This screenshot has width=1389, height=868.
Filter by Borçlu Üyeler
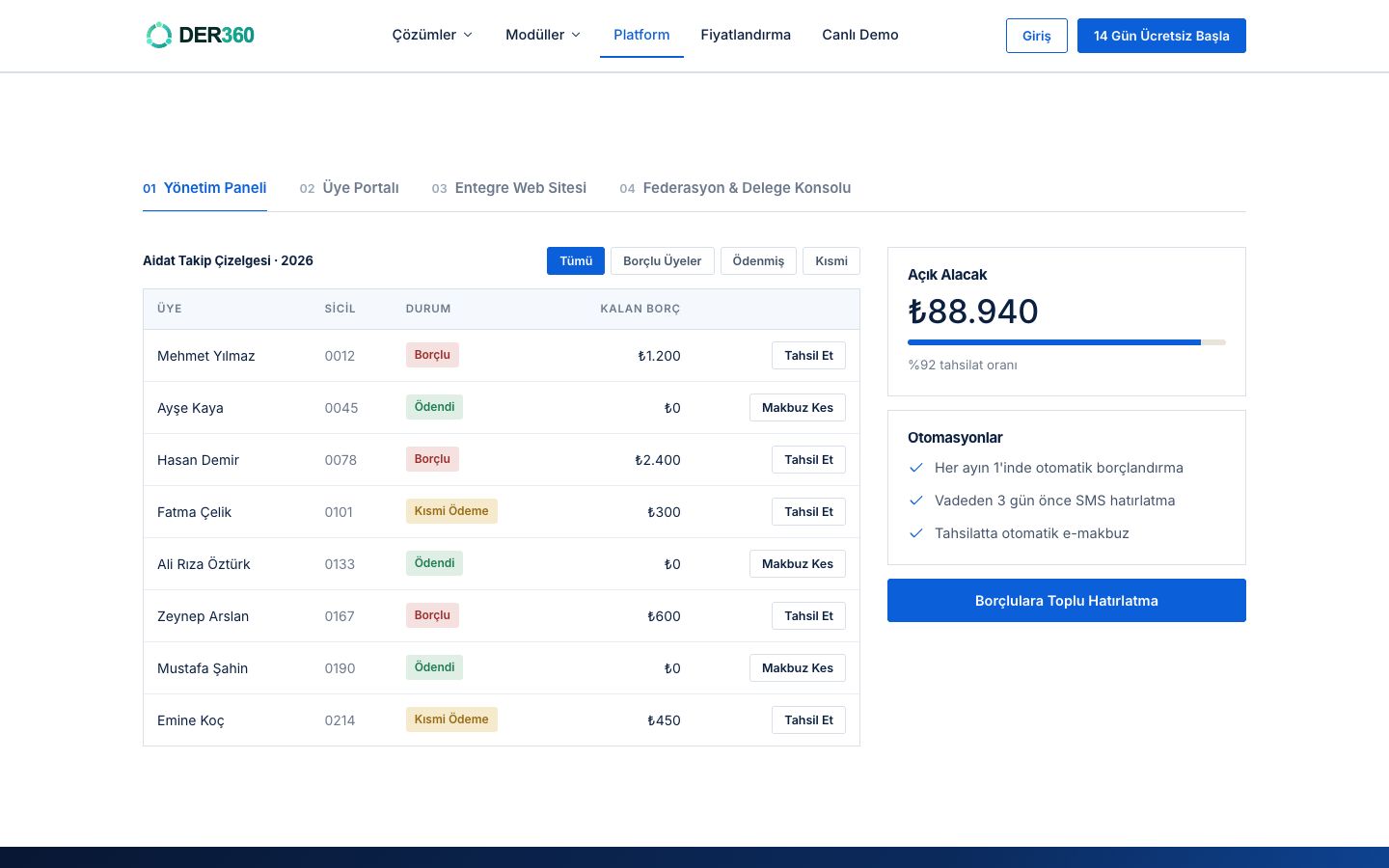pyautogui.click(x=663, y=261)
